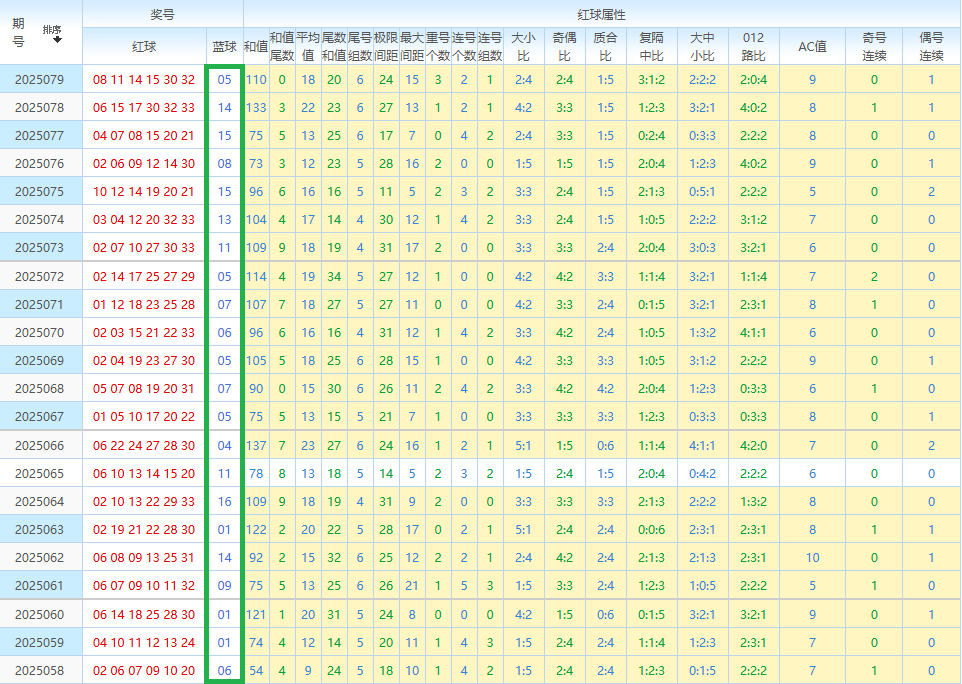Select the 大中小比 column header
The height and width of the screenshot is (684, 962).
(x=702, y=47)
